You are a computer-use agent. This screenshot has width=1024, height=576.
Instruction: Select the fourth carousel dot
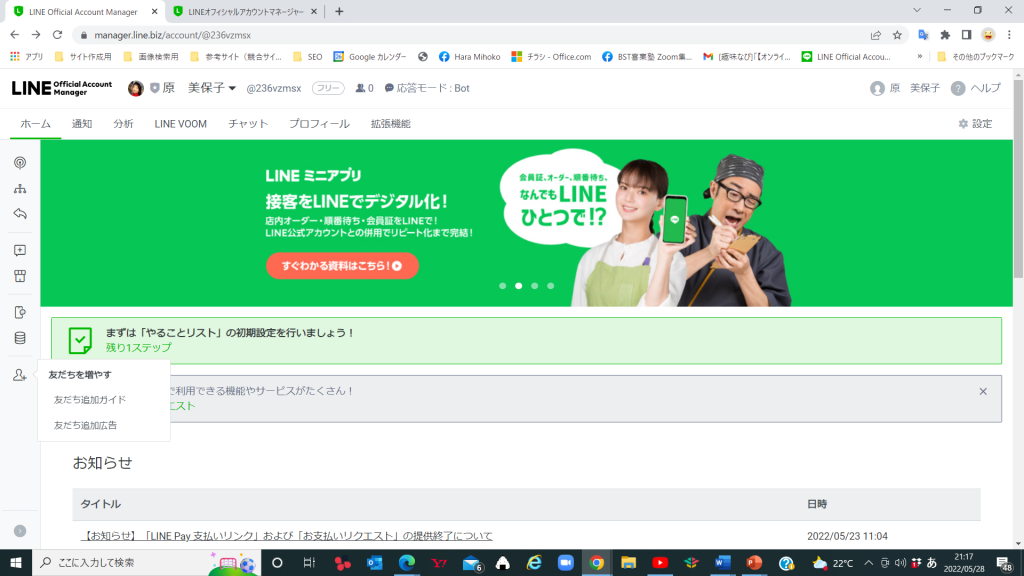point(551,286)
